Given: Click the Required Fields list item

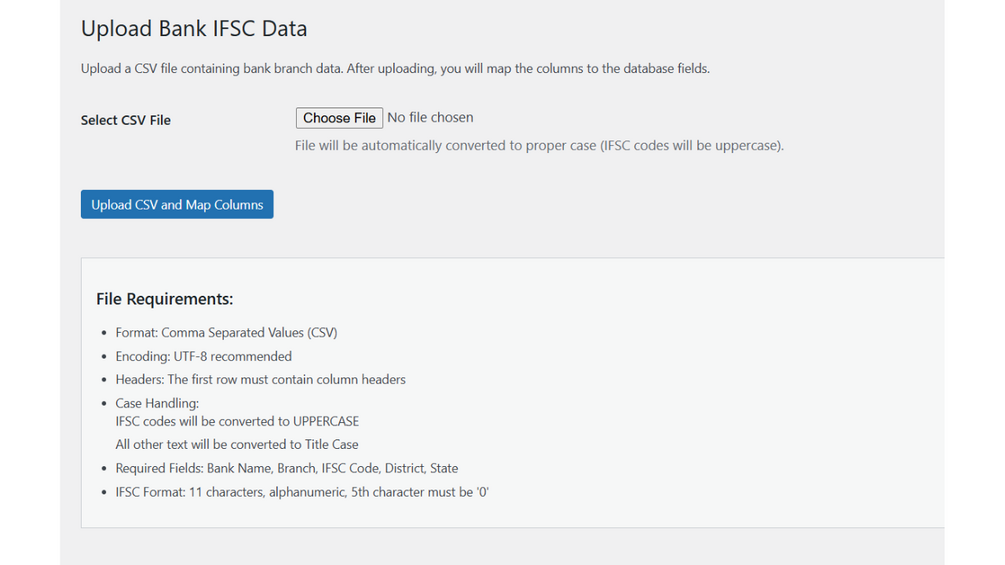Looking at the screenshot, I should 286,468.
